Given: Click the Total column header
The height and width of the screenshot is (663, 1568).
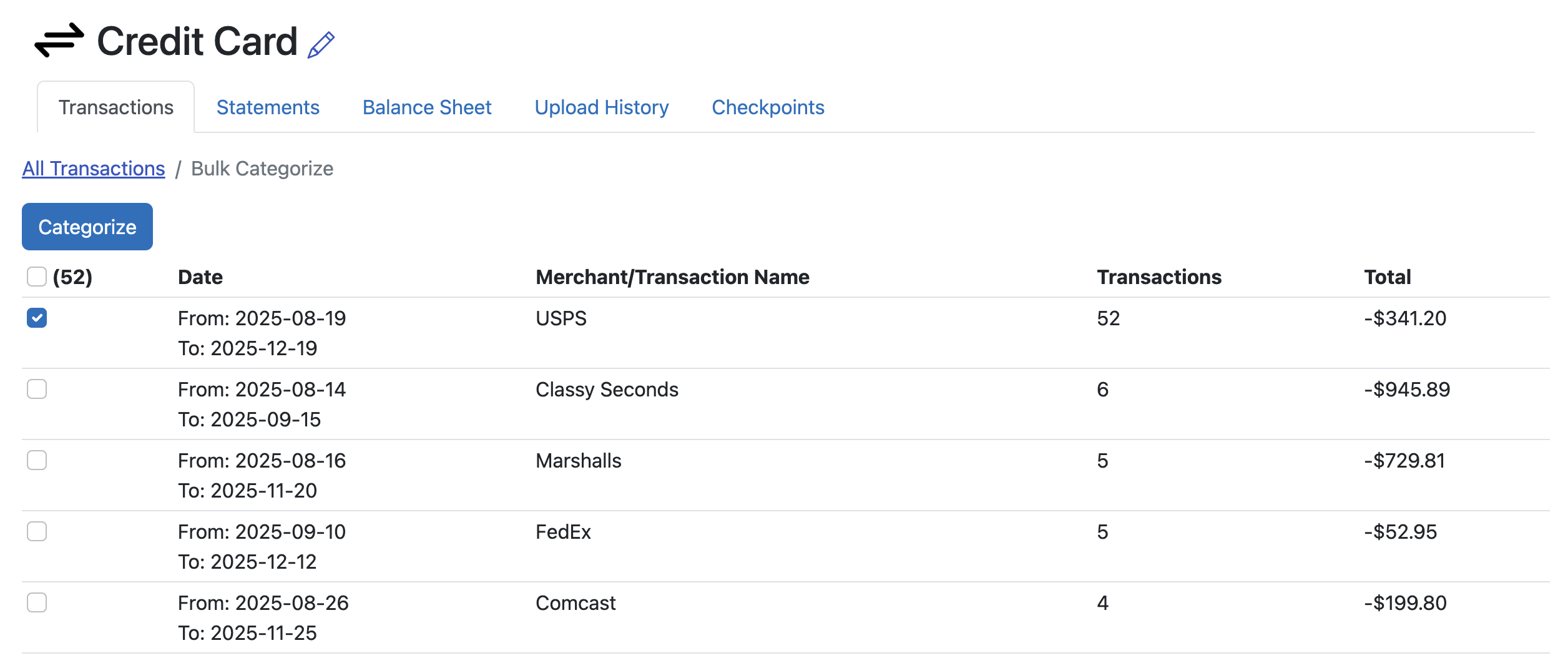Looking at the screenshot, I should click(1387, 277).
